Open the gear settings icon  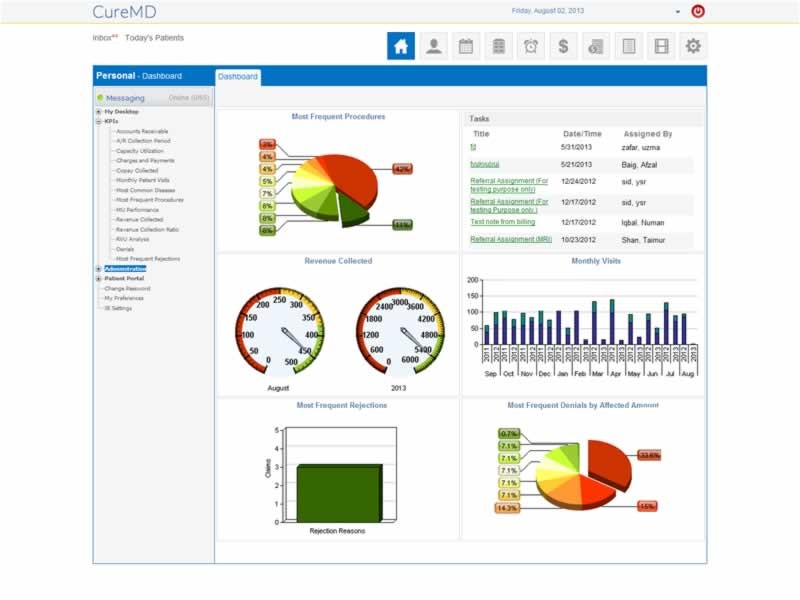coord(693,46)
